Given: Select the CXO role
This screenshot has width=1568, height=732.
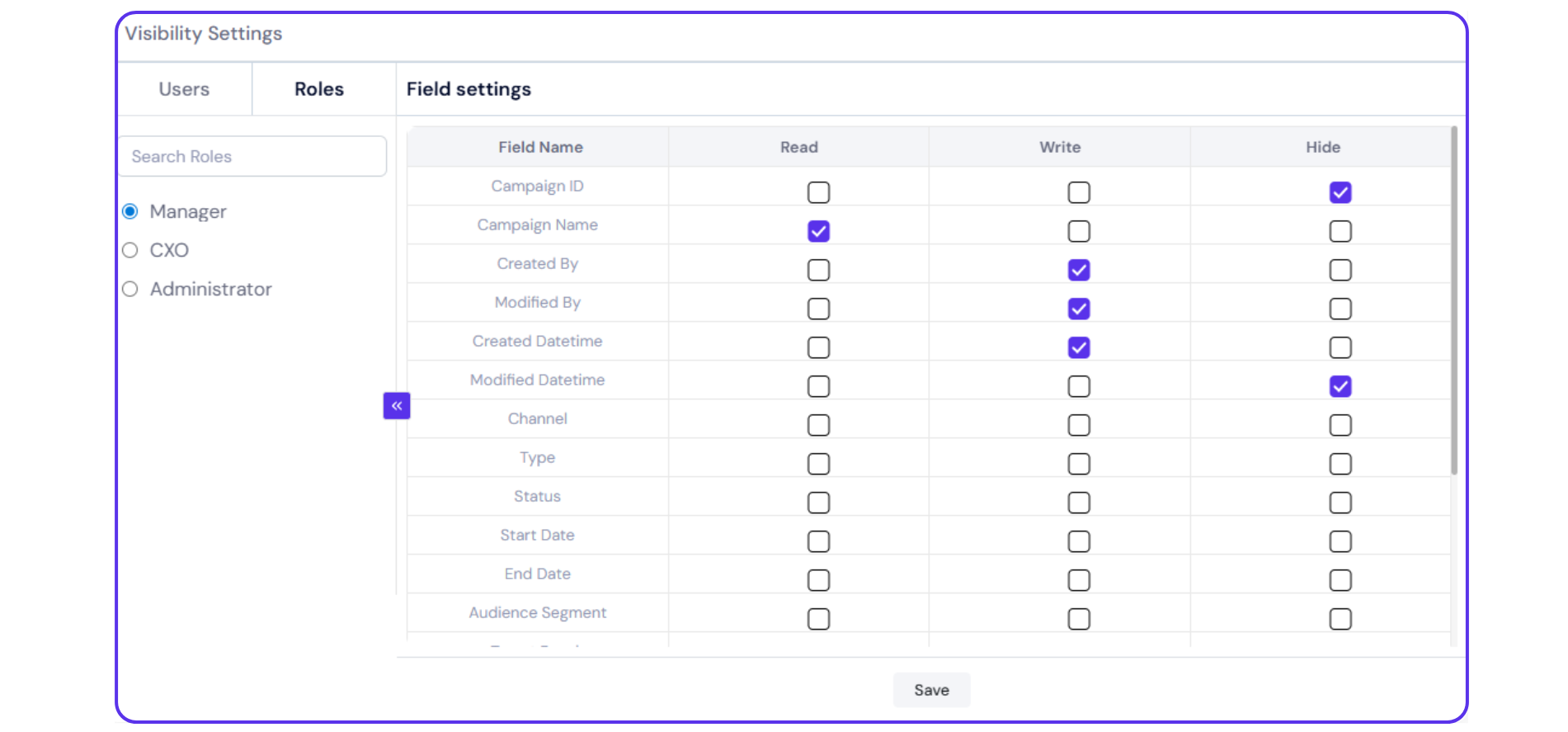Looking at the screenshot, I should click(x=130, y=250).
